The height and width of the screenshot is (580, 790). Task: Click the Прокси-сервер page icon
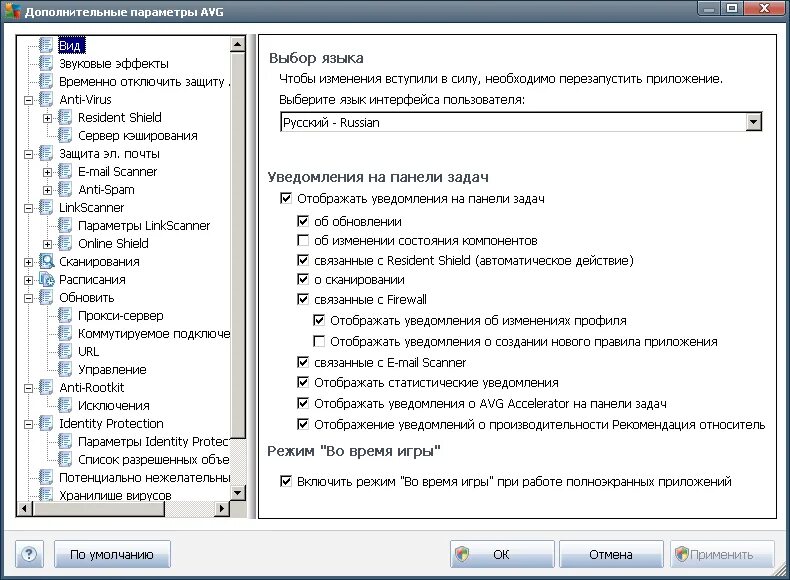click(64, 315)
